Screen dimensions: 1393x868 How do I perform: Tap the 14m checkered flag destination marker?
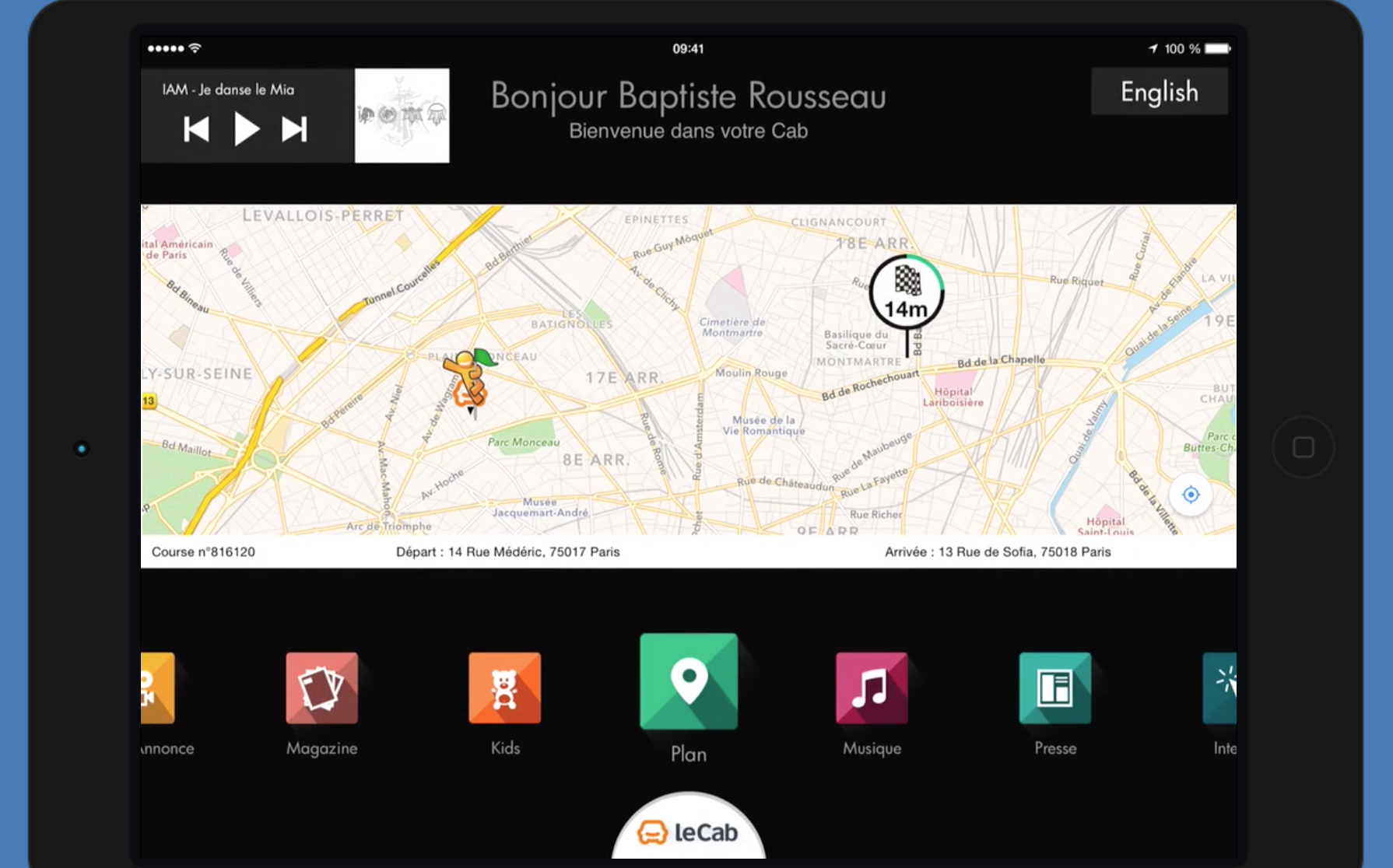[x=907, y=293]
